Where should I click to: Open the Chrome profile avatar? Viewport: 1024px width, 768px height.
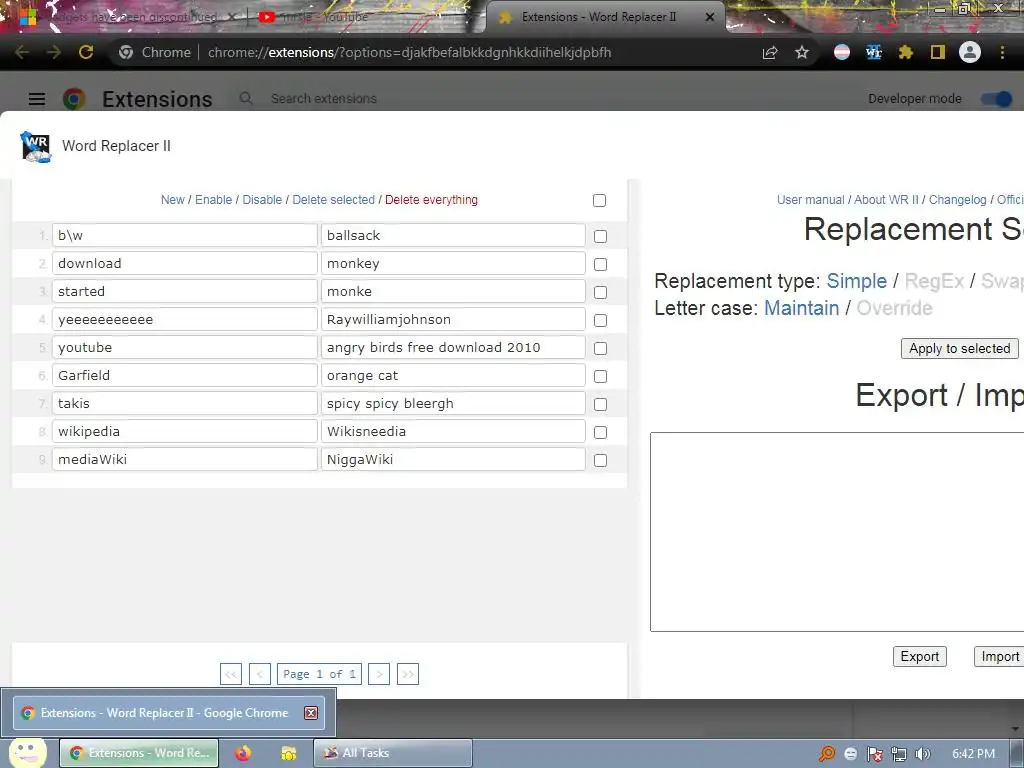[970, 52]
